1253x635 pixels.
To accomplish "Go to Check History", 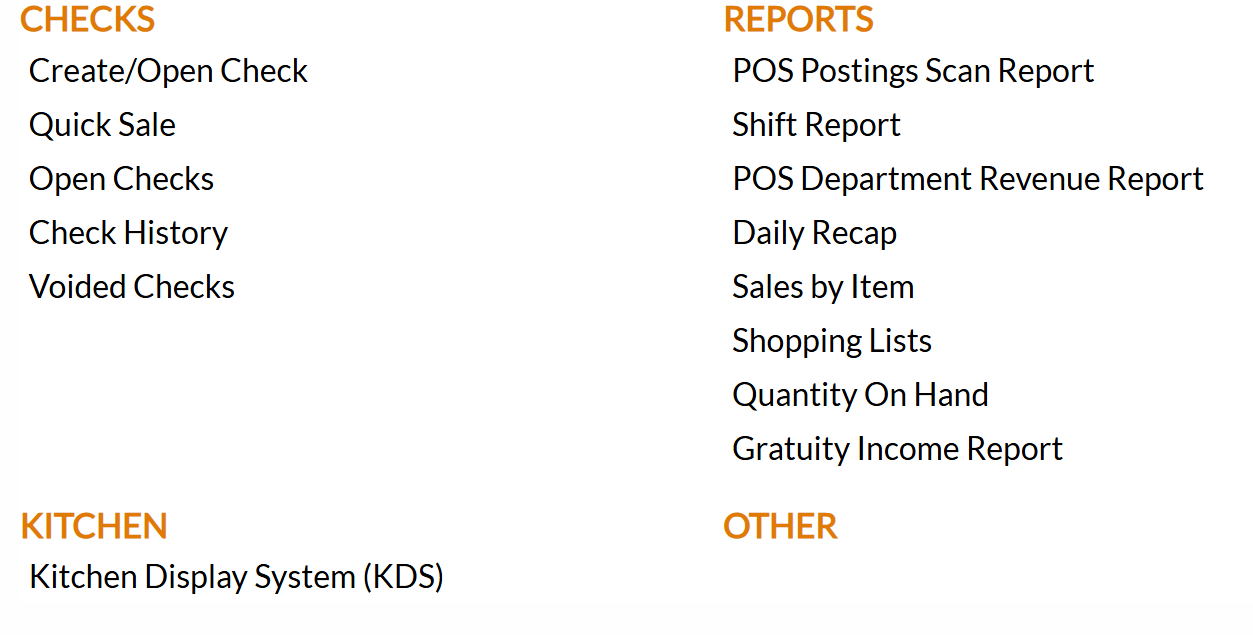I will pos(128,233).
